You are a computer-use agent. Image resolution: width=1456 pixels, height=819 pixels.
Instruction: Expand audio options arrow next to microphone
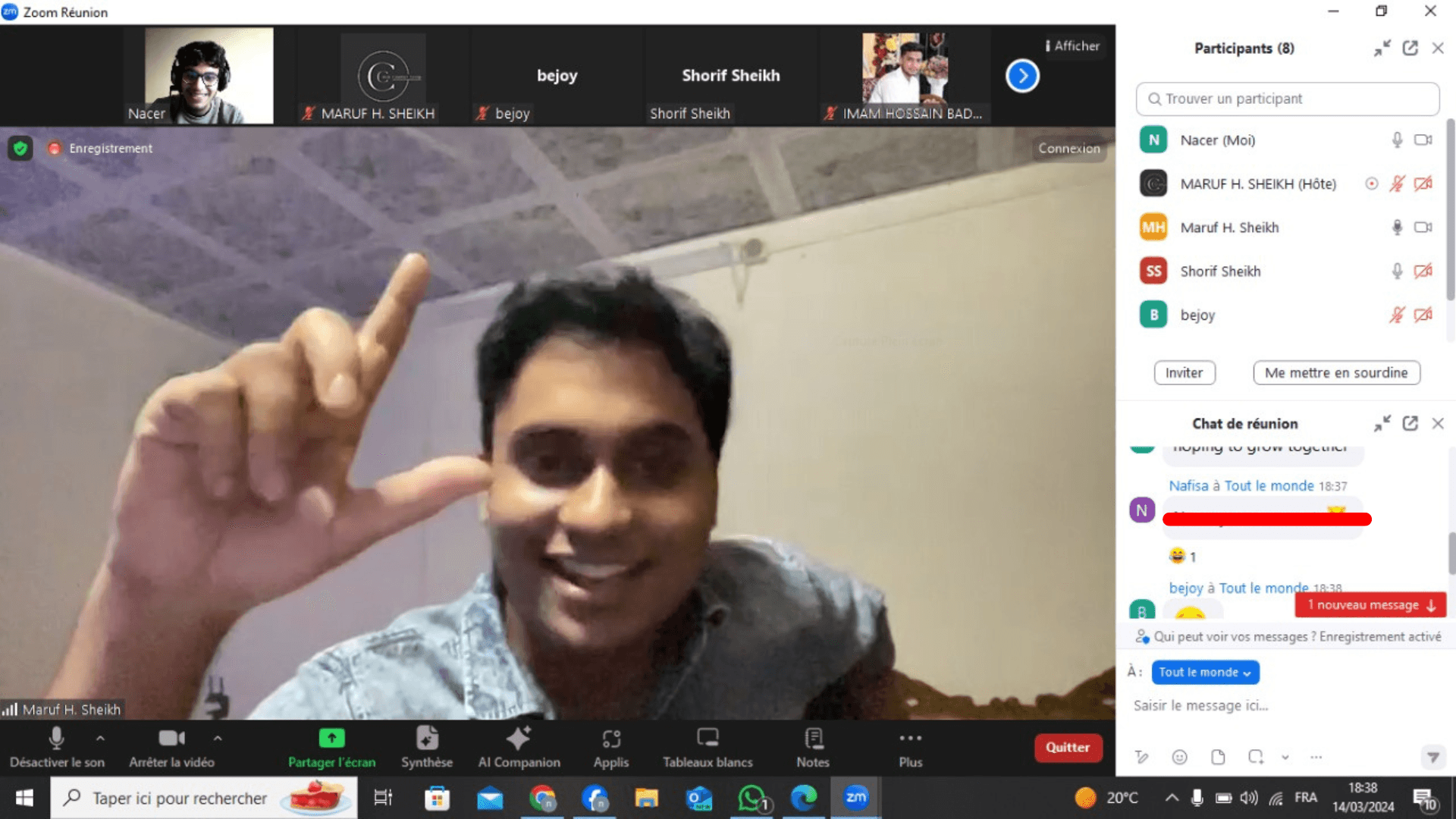pos(100,738)
